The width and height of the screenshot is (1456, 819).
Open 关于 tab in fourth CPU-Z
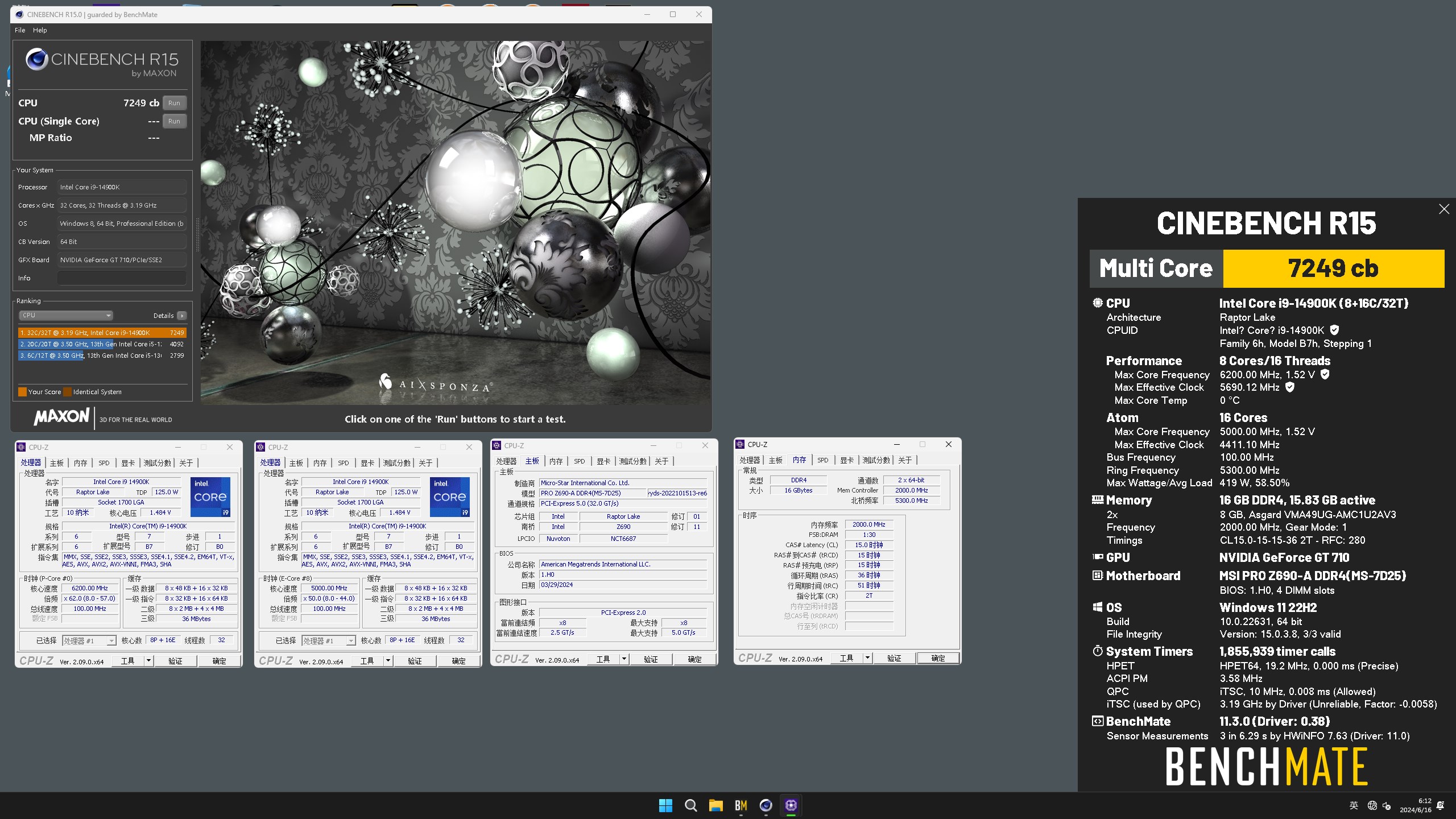(x=905, y=460)
